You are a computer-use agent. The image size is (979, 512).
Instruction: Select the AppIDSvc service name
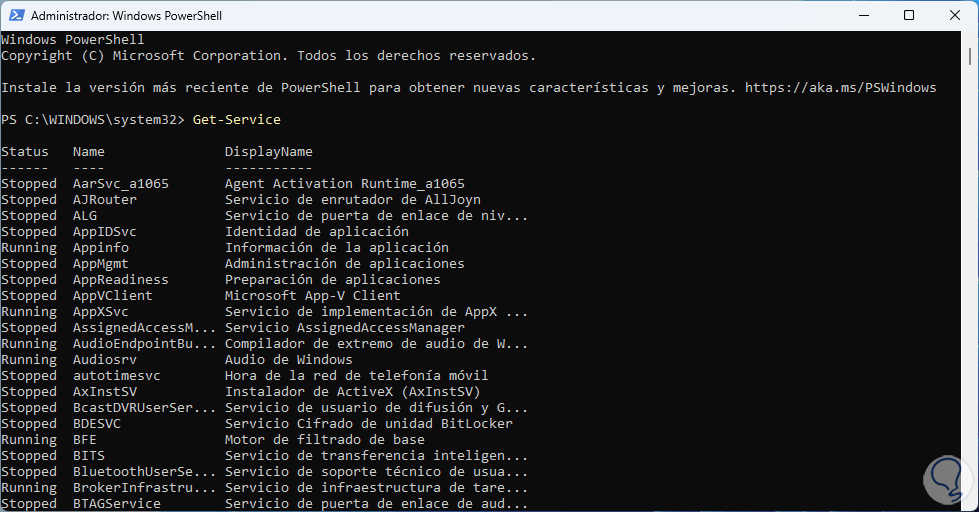tap(105, 232)
